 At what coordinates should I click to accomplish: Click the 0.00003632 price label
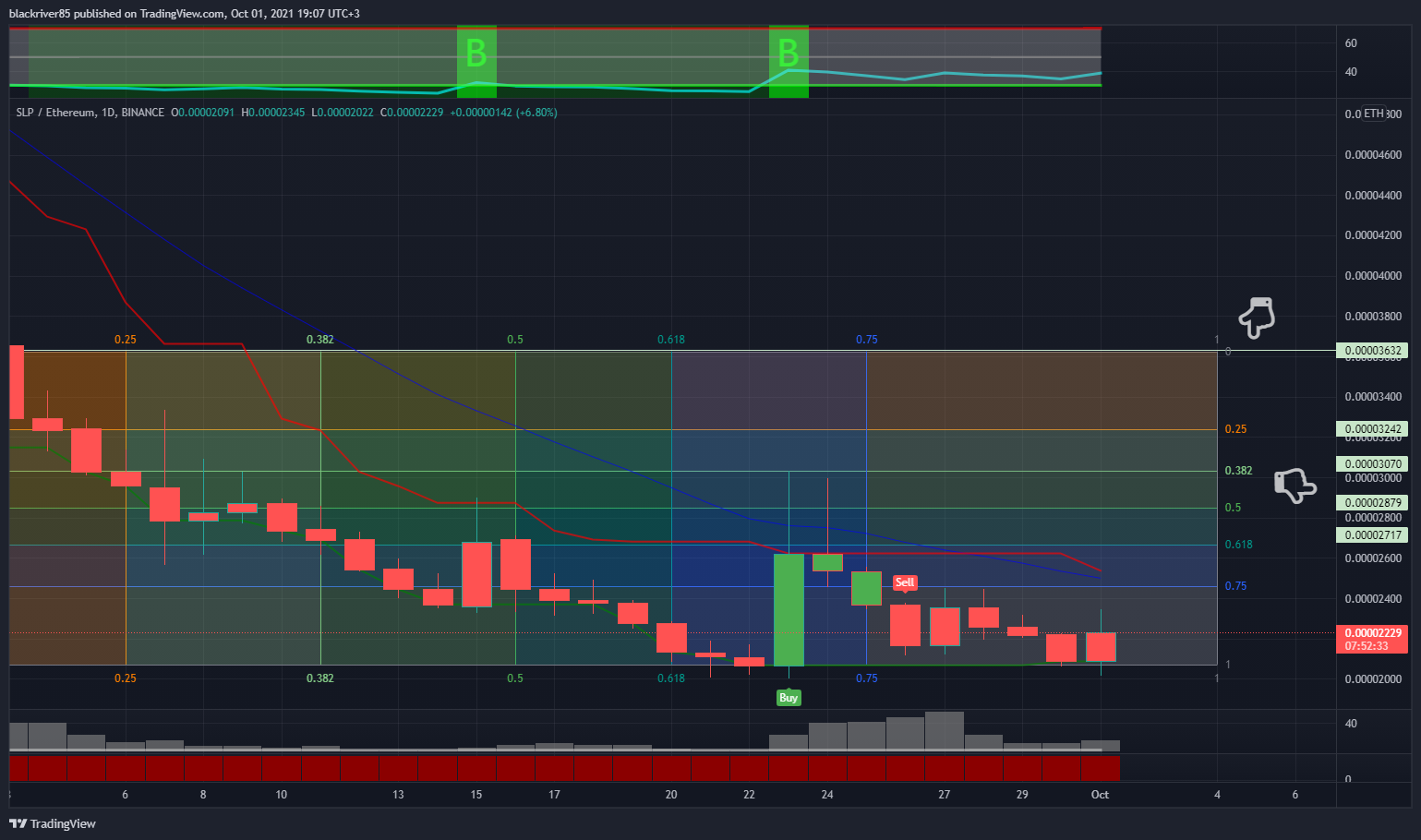pos(1373,351)
